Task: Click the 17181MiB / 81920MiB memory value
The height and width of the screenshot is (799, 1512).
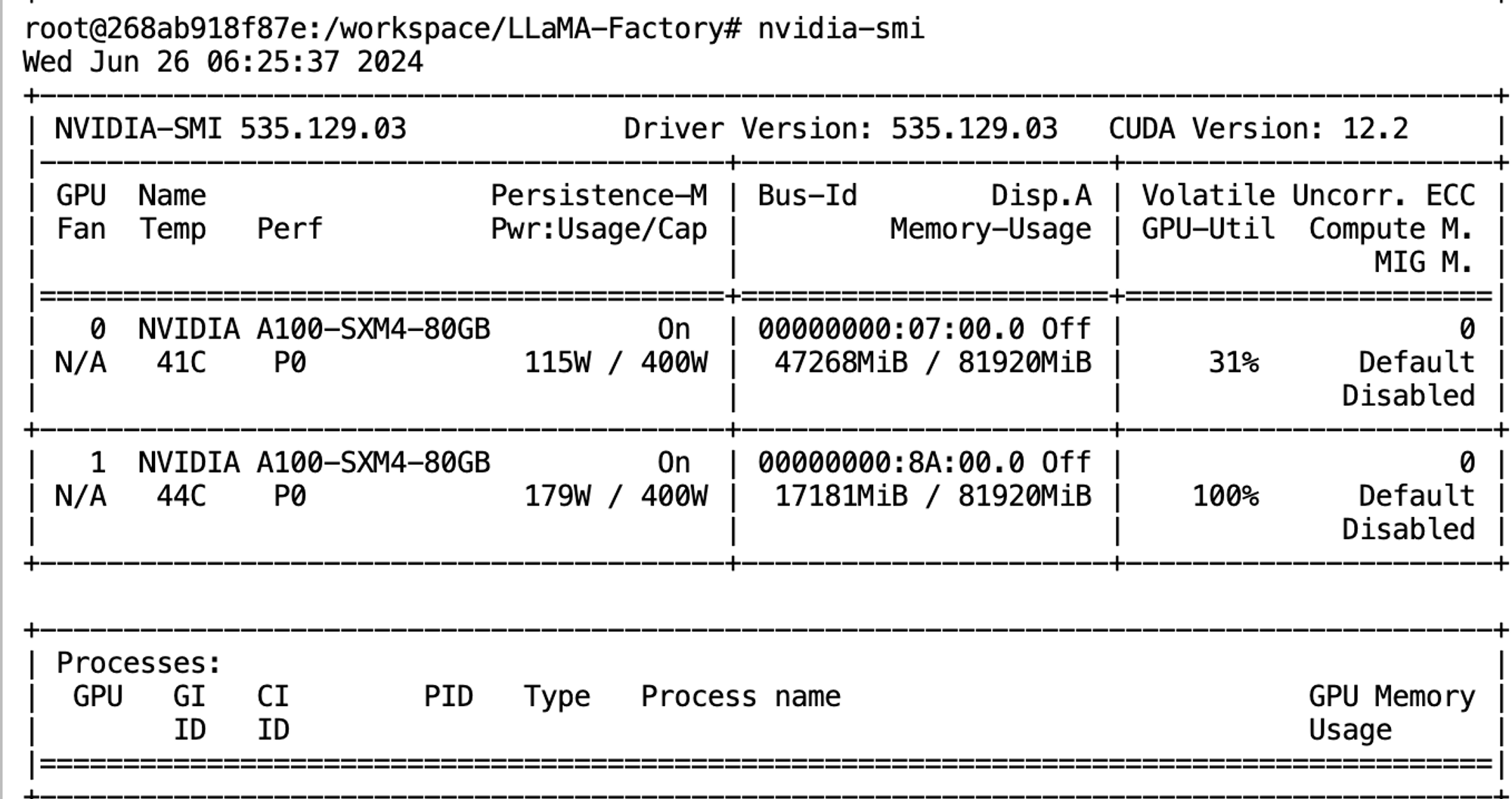Action: tap(933, 497)
